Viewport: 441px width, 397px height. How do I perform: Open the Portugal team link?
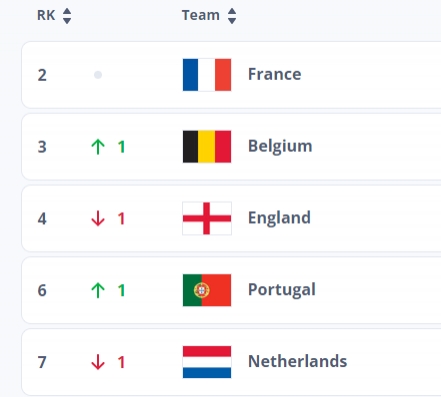click(282, 290)
